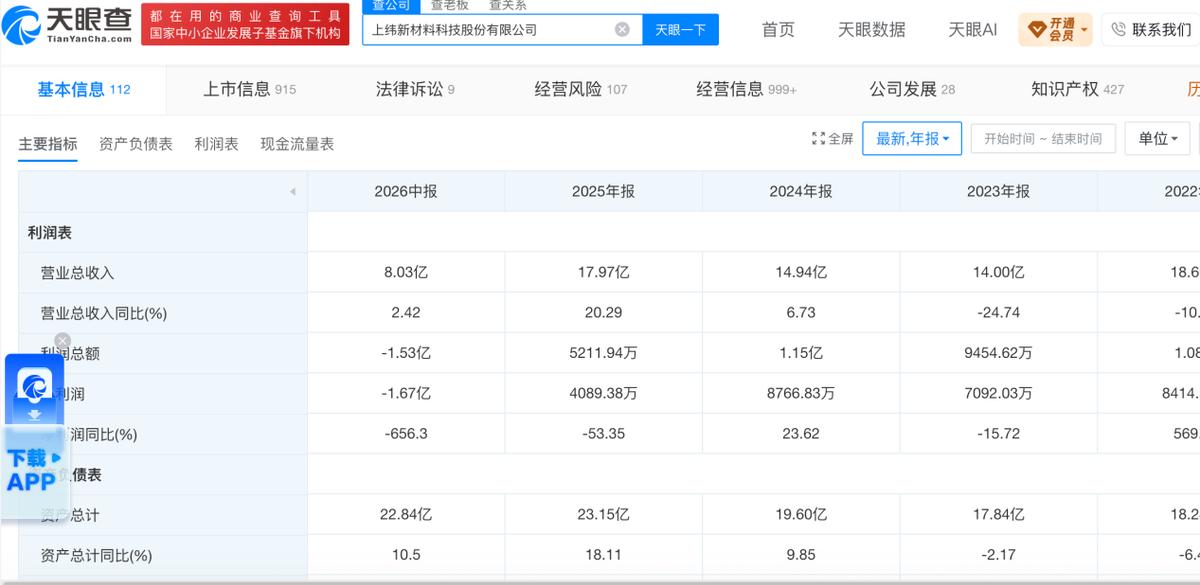This screenshot has height=585, width=1200.
Task: Click the 8766.83万 net profit cell
Action: (801, 394)
